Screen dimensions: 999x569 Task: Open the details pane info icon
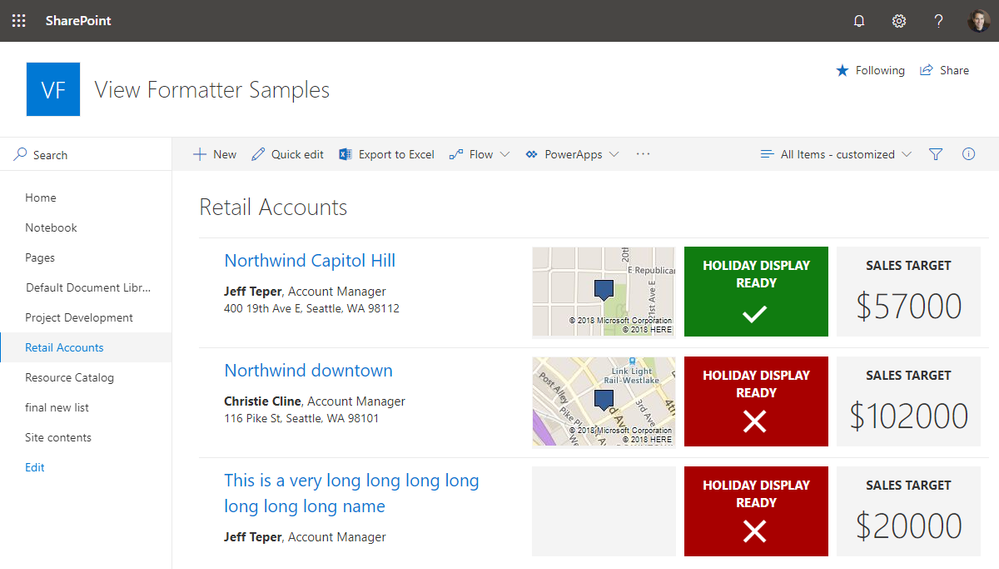(x=968, y=154)
